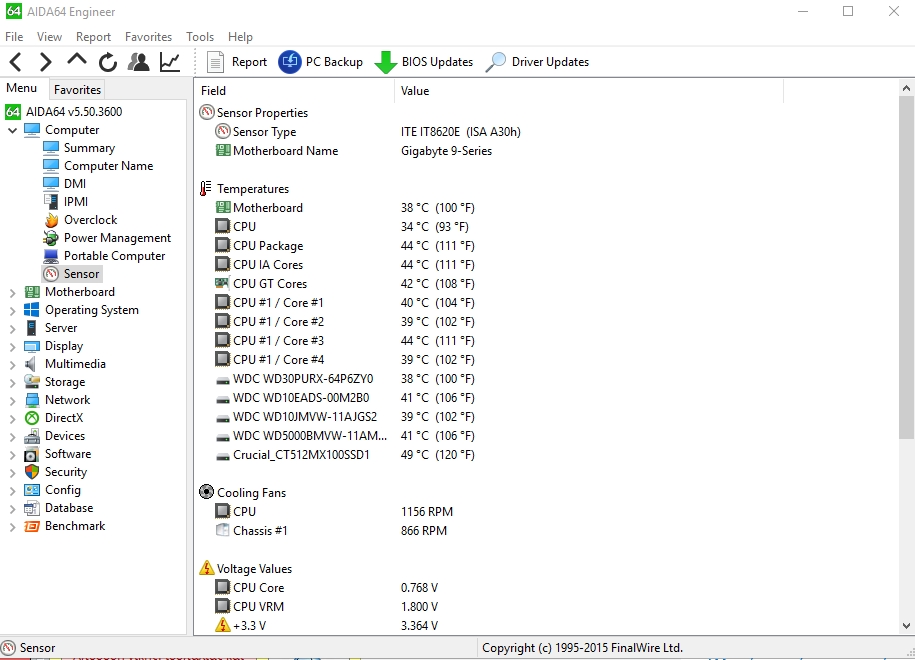Expand the Operating System tree node
The height and width of the screenshot is (660, 915).
(x=12, y=310)
